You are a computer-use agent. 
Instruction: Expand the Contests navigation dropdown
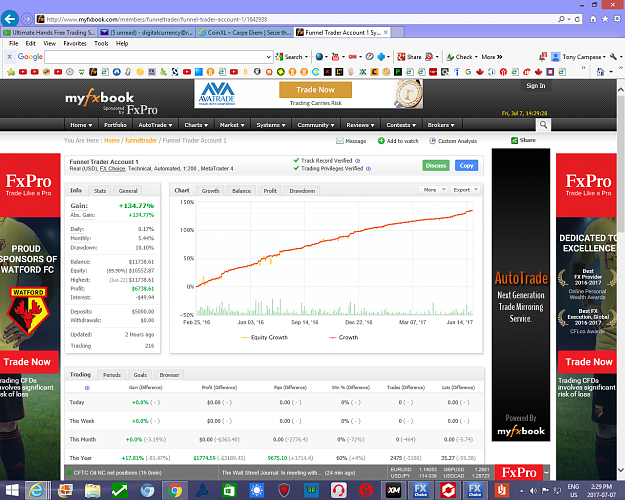[401, 125]
